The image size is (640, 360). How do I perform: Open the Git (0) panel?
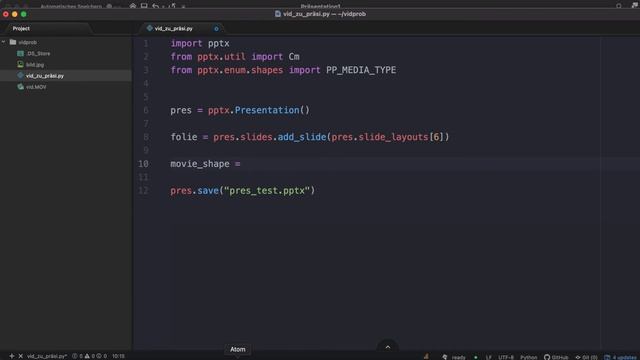coord(587,357)
